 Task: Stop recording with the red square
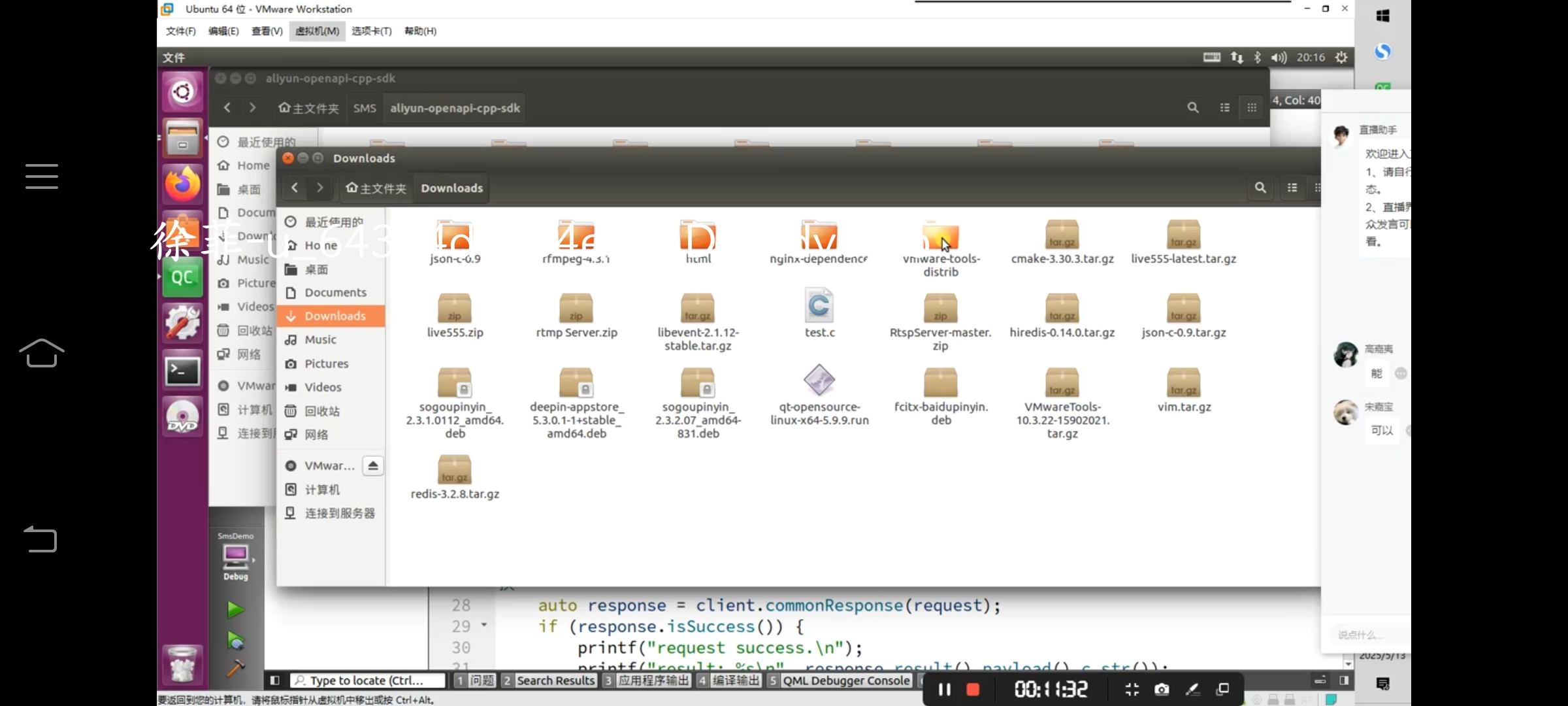click(973, 689)
